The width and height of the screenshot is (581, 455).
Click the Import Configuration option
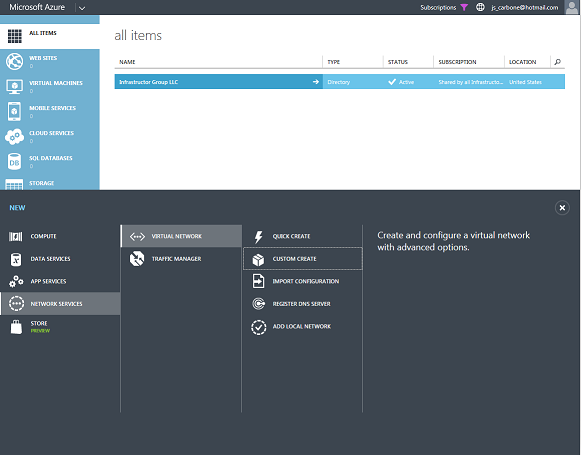point(303,281)
